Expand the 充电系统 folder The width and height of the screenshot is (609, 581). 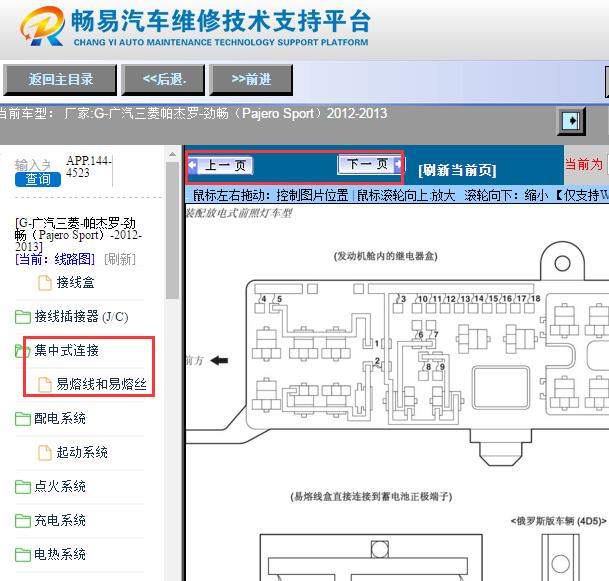pos(60,520)
